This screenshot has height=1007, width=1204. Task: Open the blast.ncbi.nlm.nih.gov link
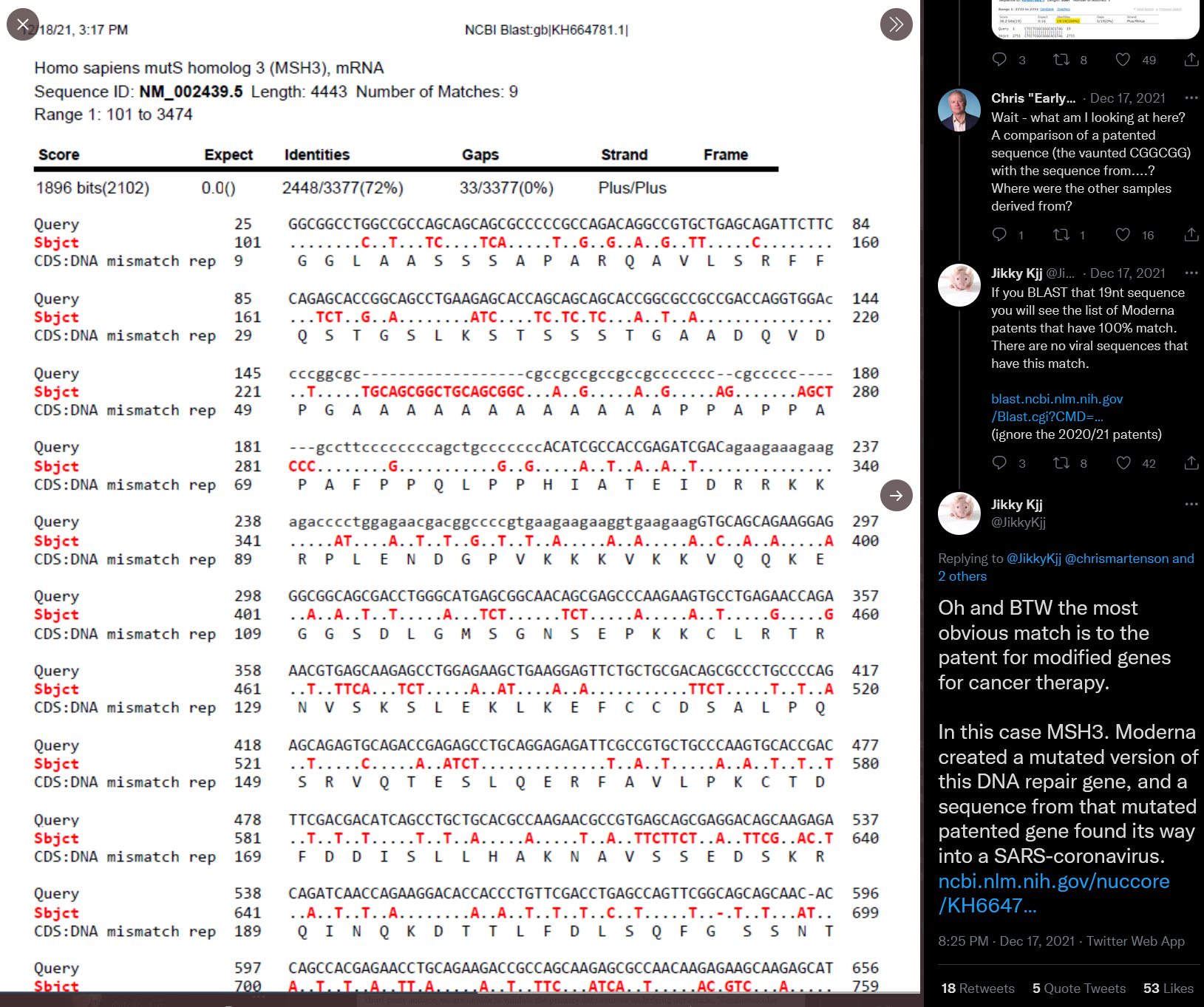click(1057, 408)
